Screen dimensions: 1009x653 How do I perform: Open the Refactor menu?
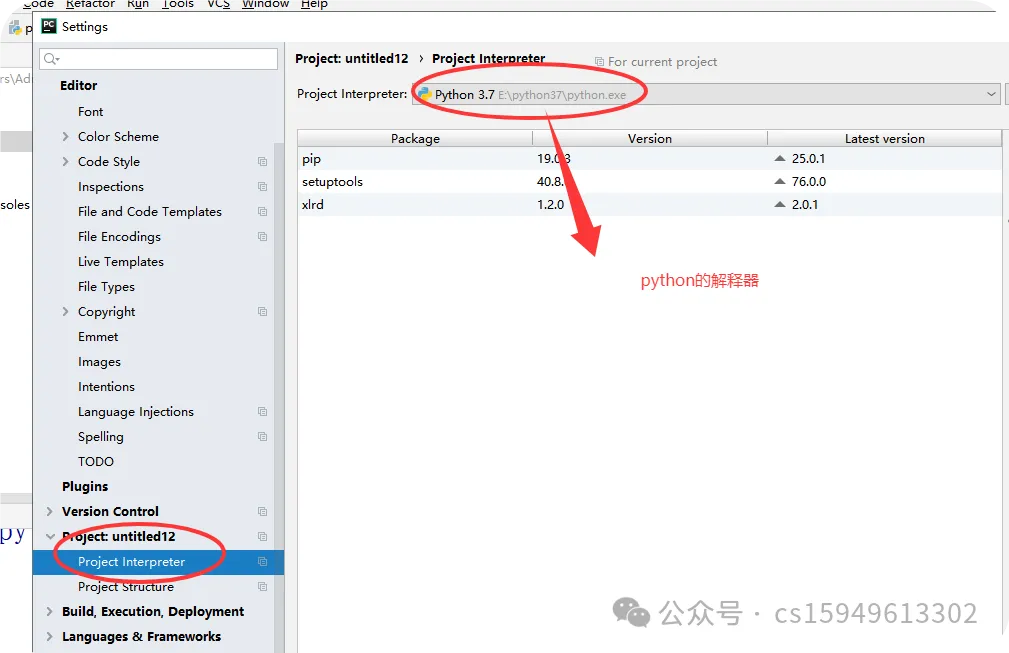click(x=90, y=4)
